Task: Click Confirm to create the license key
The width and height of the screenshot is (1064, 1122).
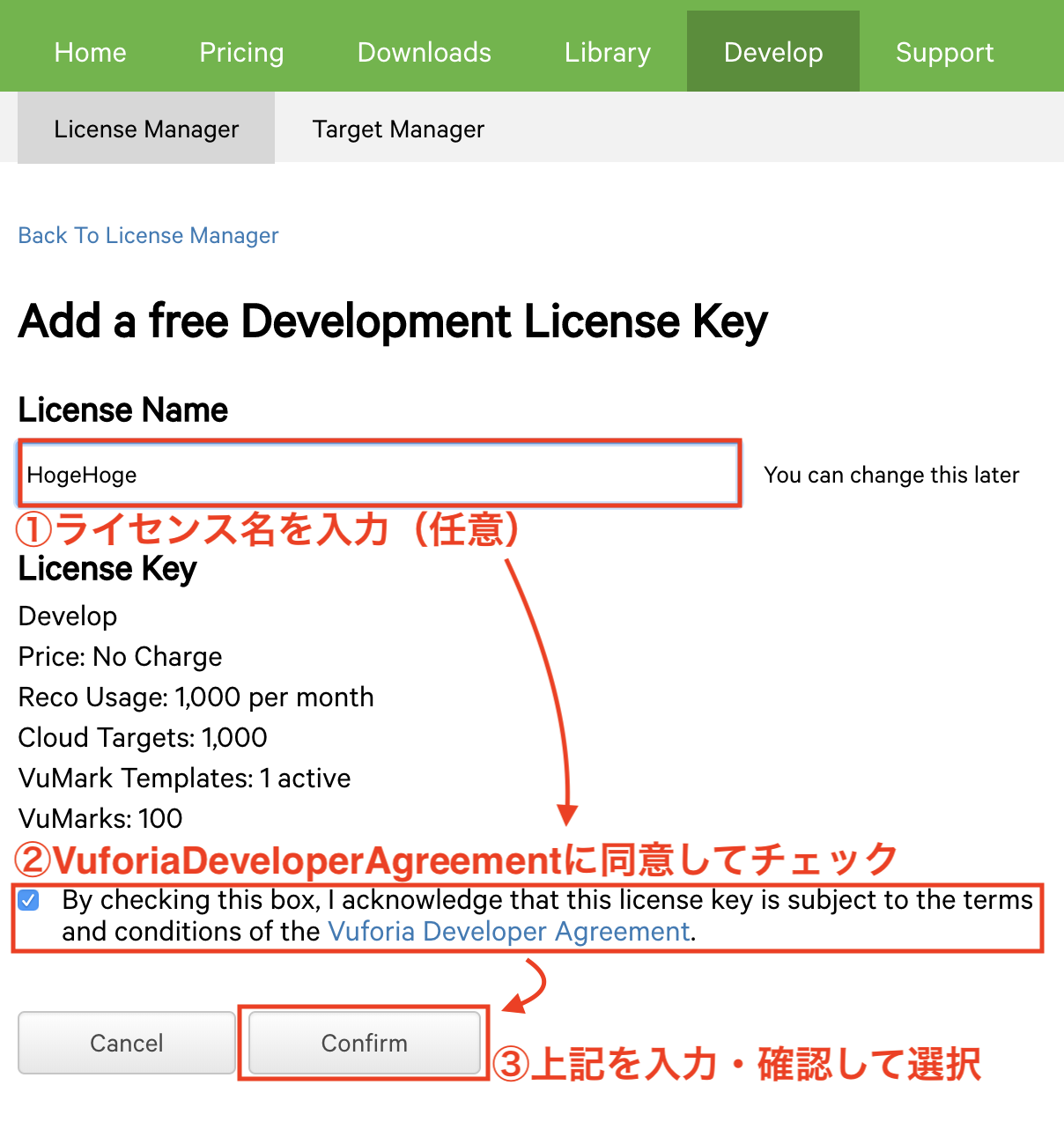Action: pyautogui.click(x=364, y=1043)
